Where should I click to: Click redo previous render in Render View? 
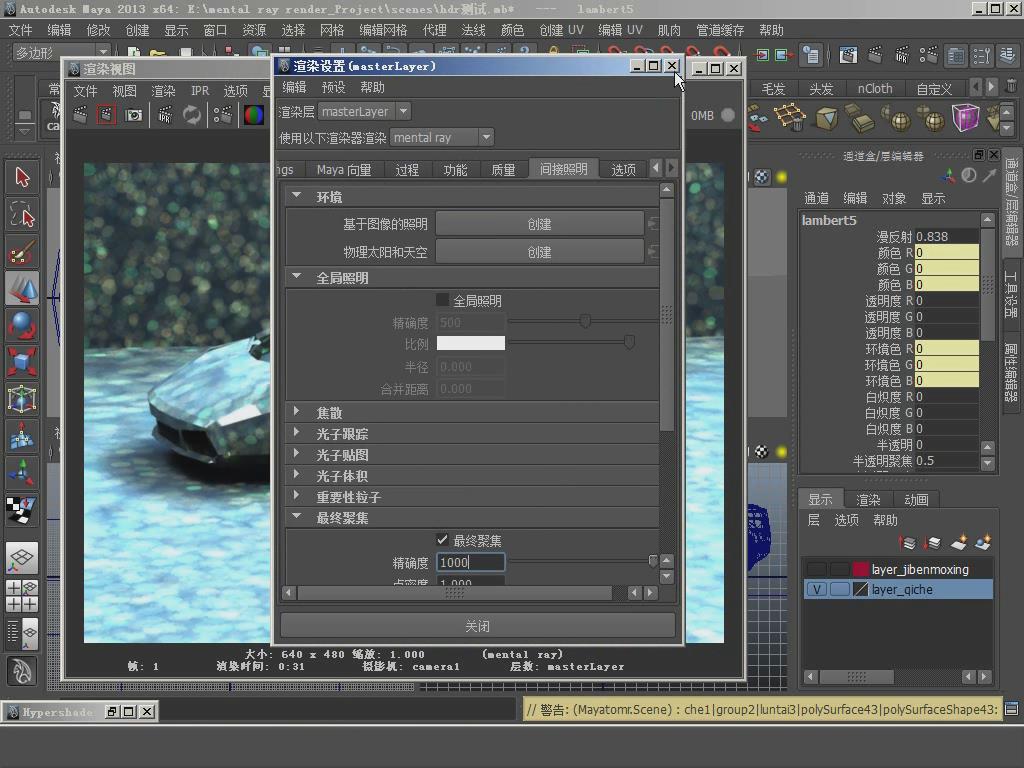coord(80,116)
